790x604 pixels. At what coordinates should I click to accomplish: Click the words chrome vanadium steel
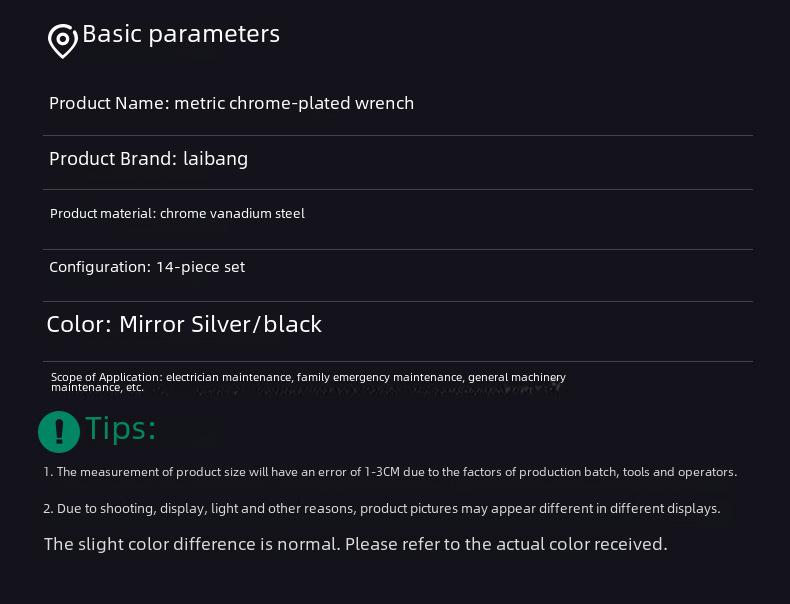(232, 214)
